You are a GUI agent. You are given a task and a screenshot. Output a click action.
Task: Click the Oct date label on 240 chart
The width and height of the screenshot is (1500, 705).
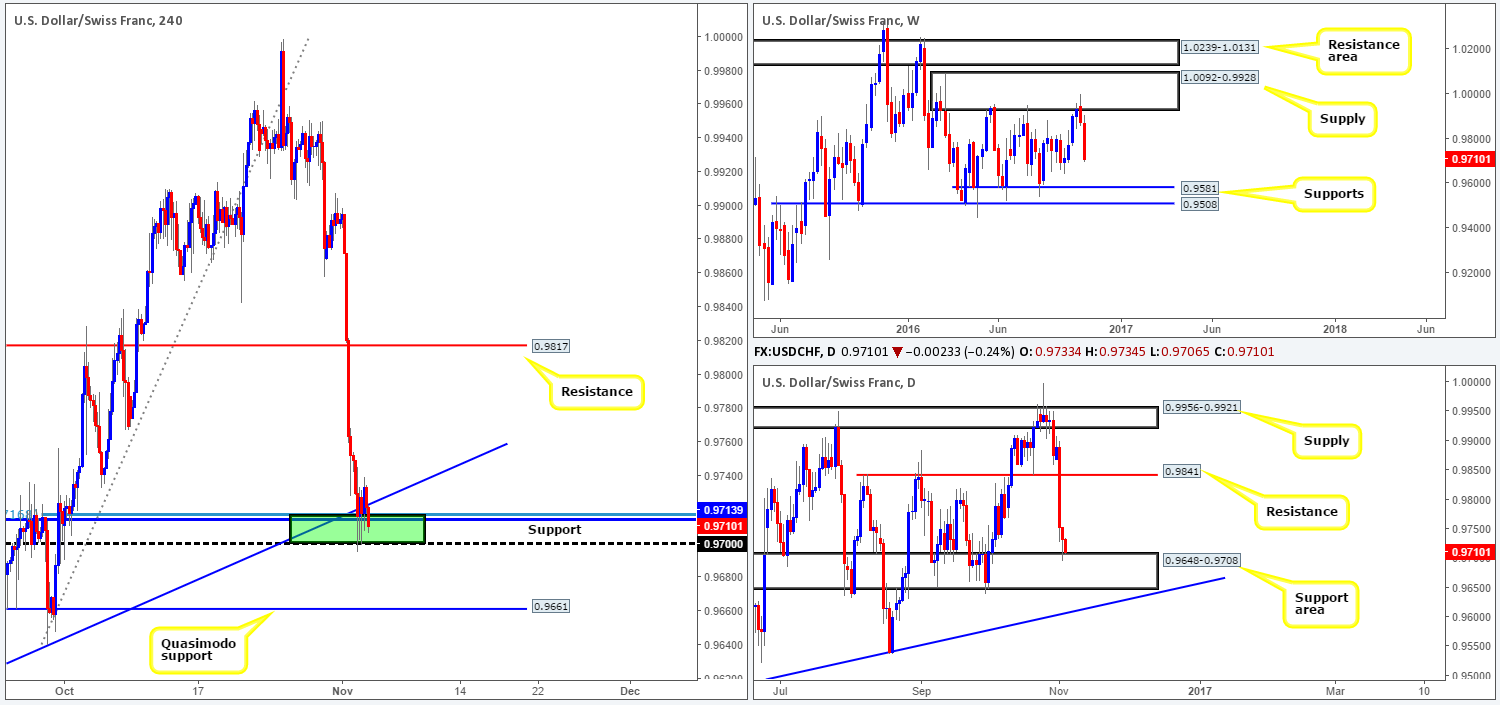[x=65, y=691]
